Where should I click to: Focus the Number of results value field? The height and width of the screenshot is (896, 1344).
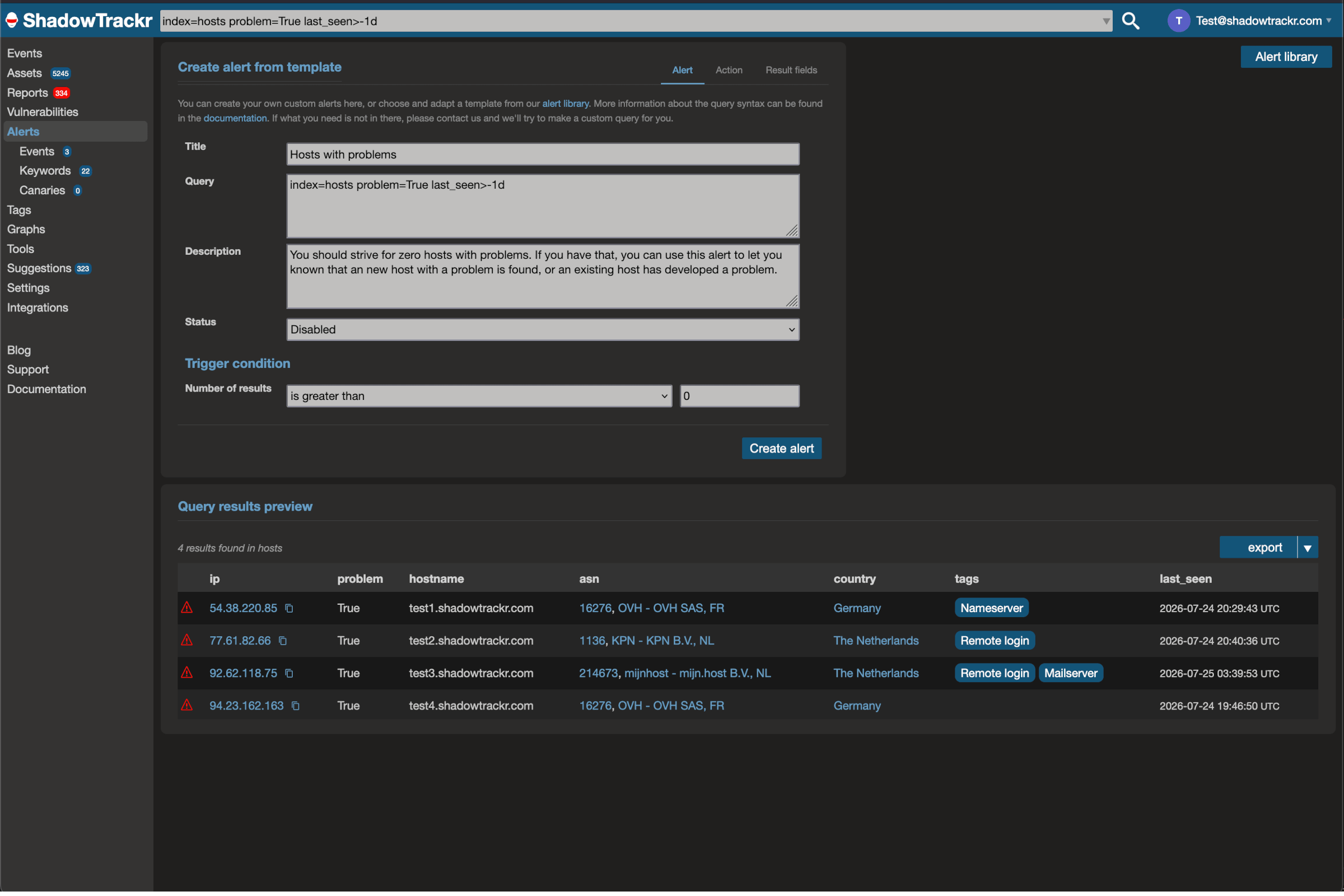click(x=739, y=396)
